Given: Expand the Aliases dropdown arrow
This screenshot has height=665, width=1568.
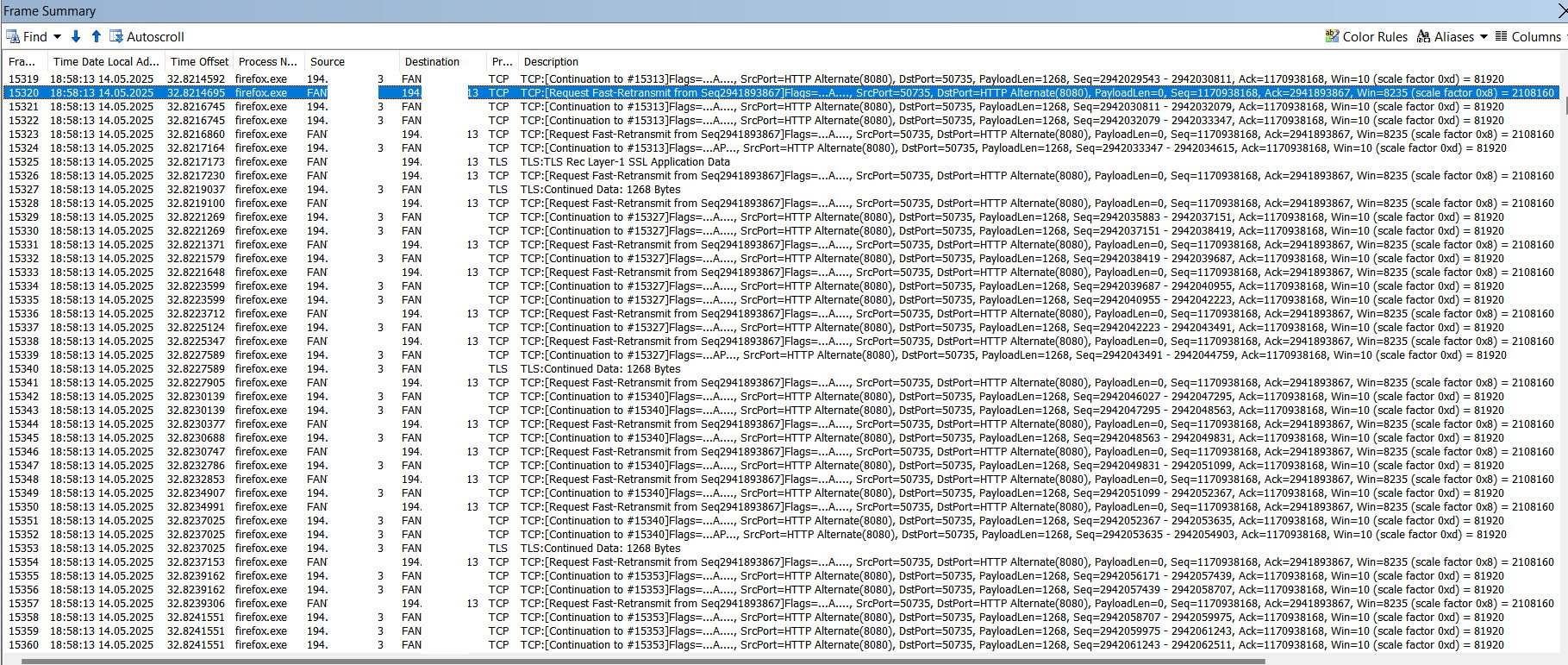Looking at the screenshot, I should 1484,36.
